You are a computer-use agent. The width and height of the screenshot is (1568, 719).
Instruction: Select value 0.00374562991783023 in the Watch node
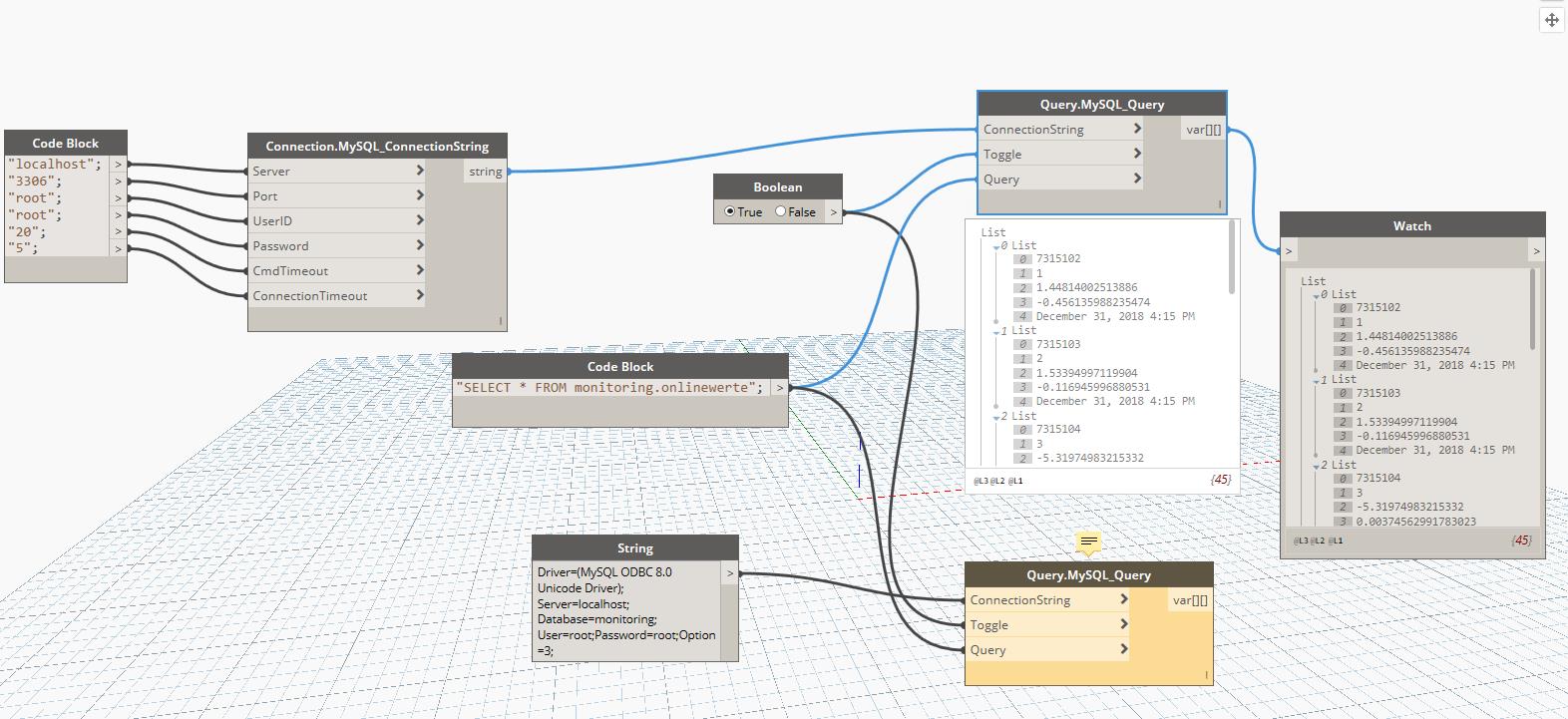1416,522
